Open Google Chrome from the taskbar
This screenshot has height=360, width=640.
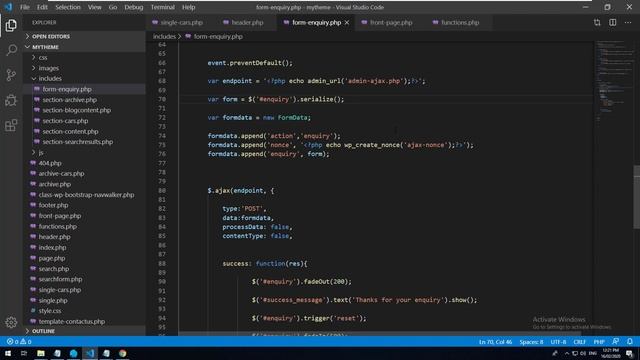(x=122, y=353)
